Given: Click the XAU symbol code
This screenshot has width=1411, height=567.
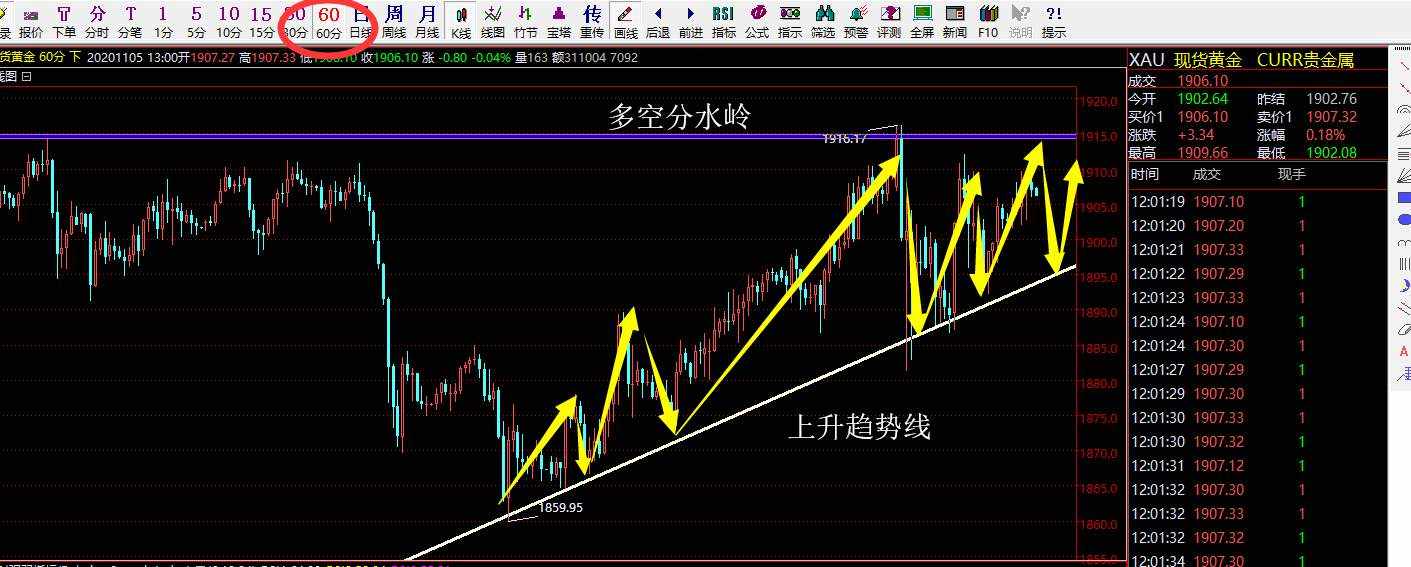Looking at the screenshot, I should pos(1146,60).
